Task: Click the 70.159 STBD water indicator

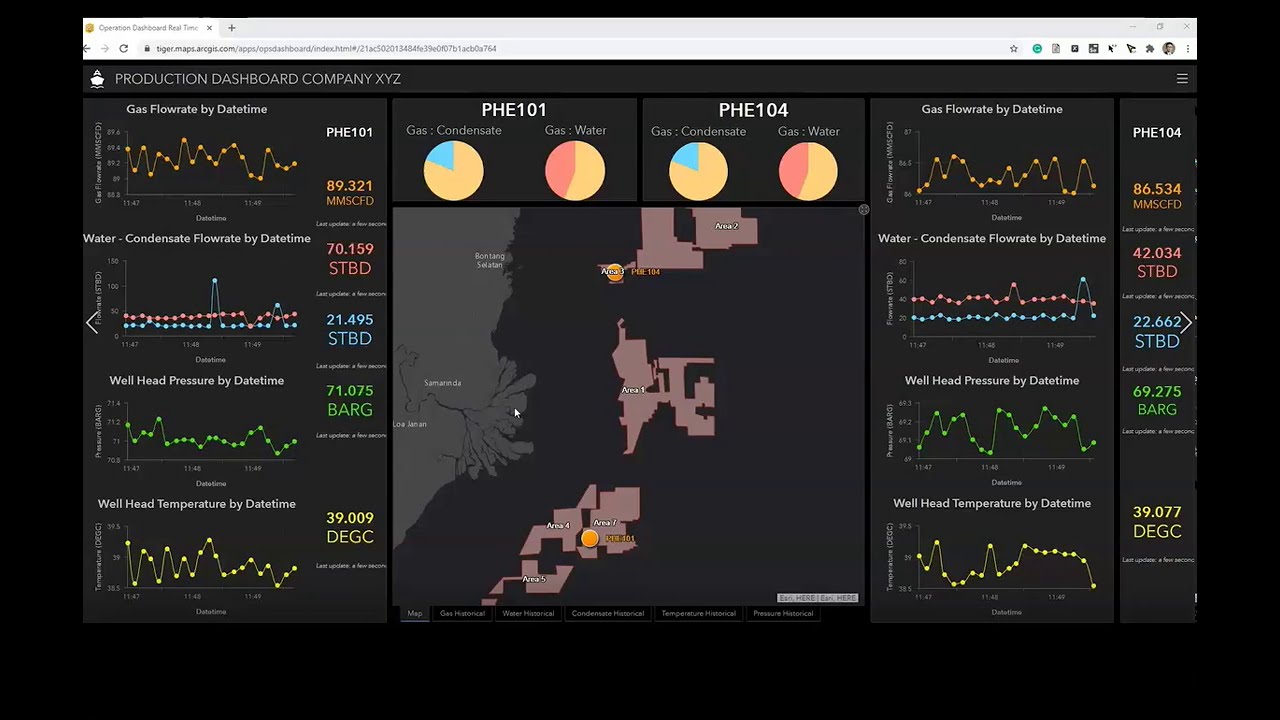Action: (x=350, y=259)
